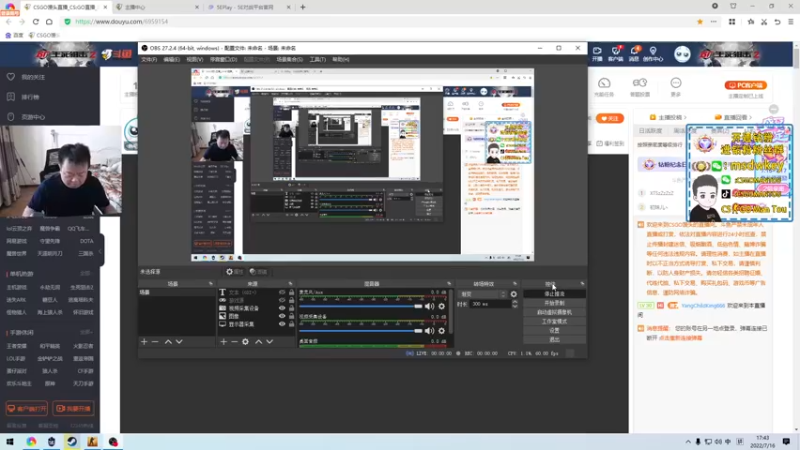Click the 启动虚拟摄像机 virtual camera button in OBS
Viewport: 800px width, 450px height.
(x=555, y=312)
